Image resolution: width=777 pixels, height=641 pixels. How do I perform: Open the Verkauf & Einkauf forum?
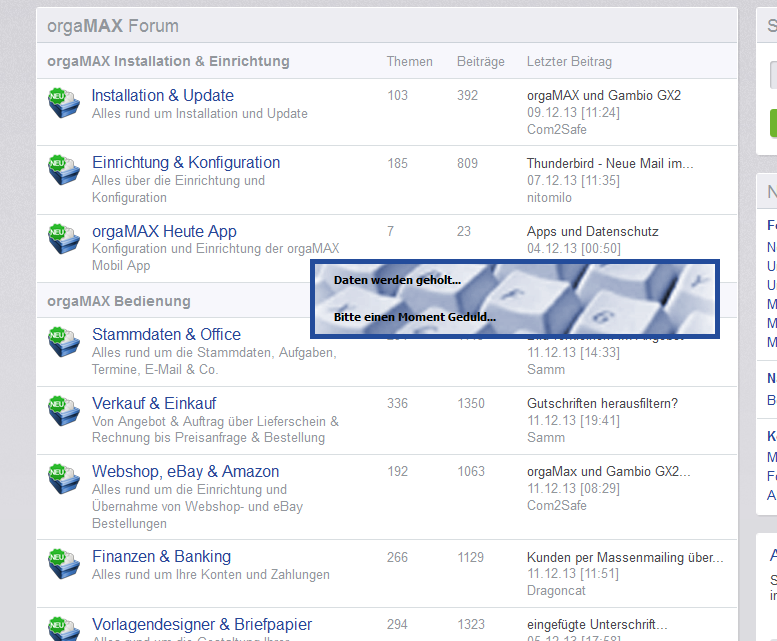154,403
